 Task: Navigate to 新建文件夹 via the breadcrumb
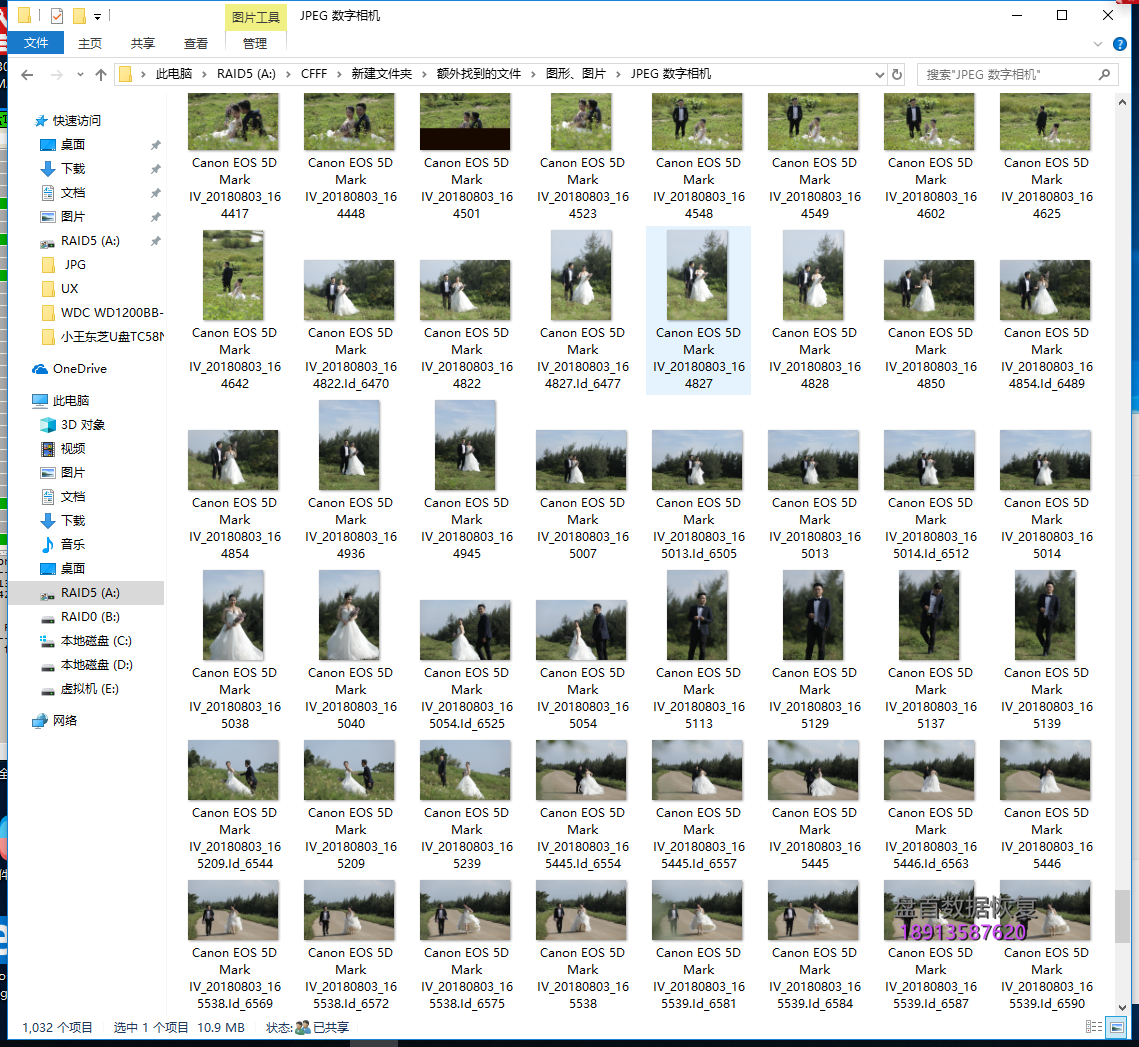[380, 73]
